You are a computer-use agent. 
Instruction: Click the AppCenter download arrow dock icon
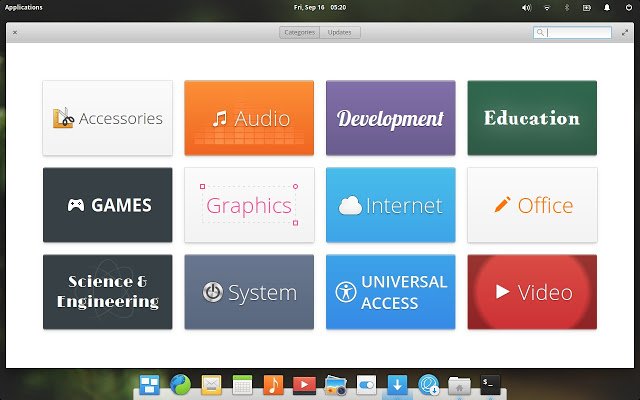click(x=397, y=384)
